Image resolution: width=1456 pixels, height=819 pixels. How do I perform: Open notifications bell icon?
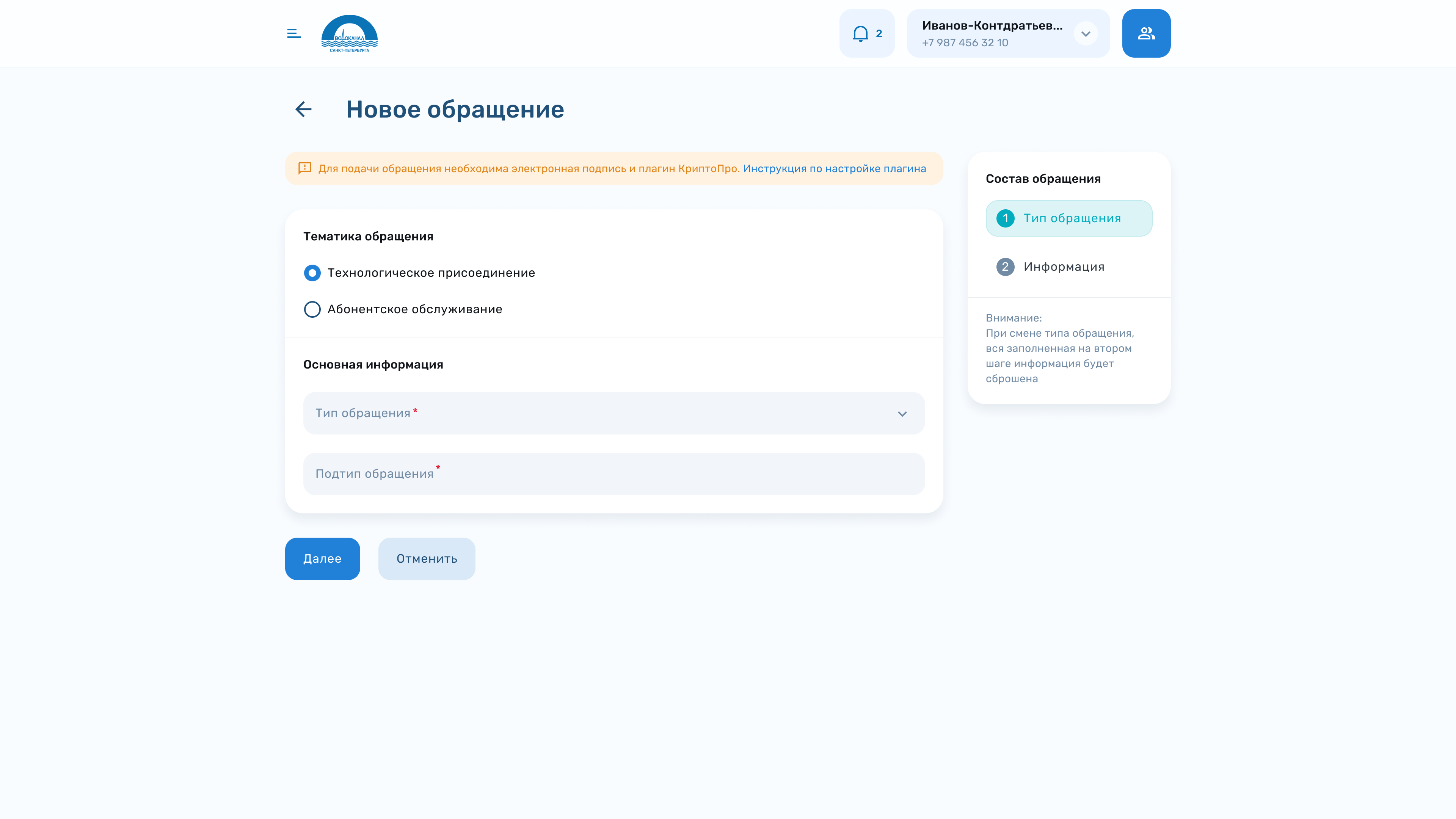pos(860,33)
